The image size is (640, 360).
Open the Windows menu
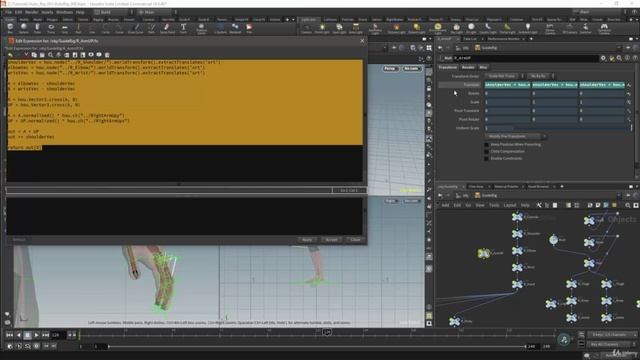64,12
